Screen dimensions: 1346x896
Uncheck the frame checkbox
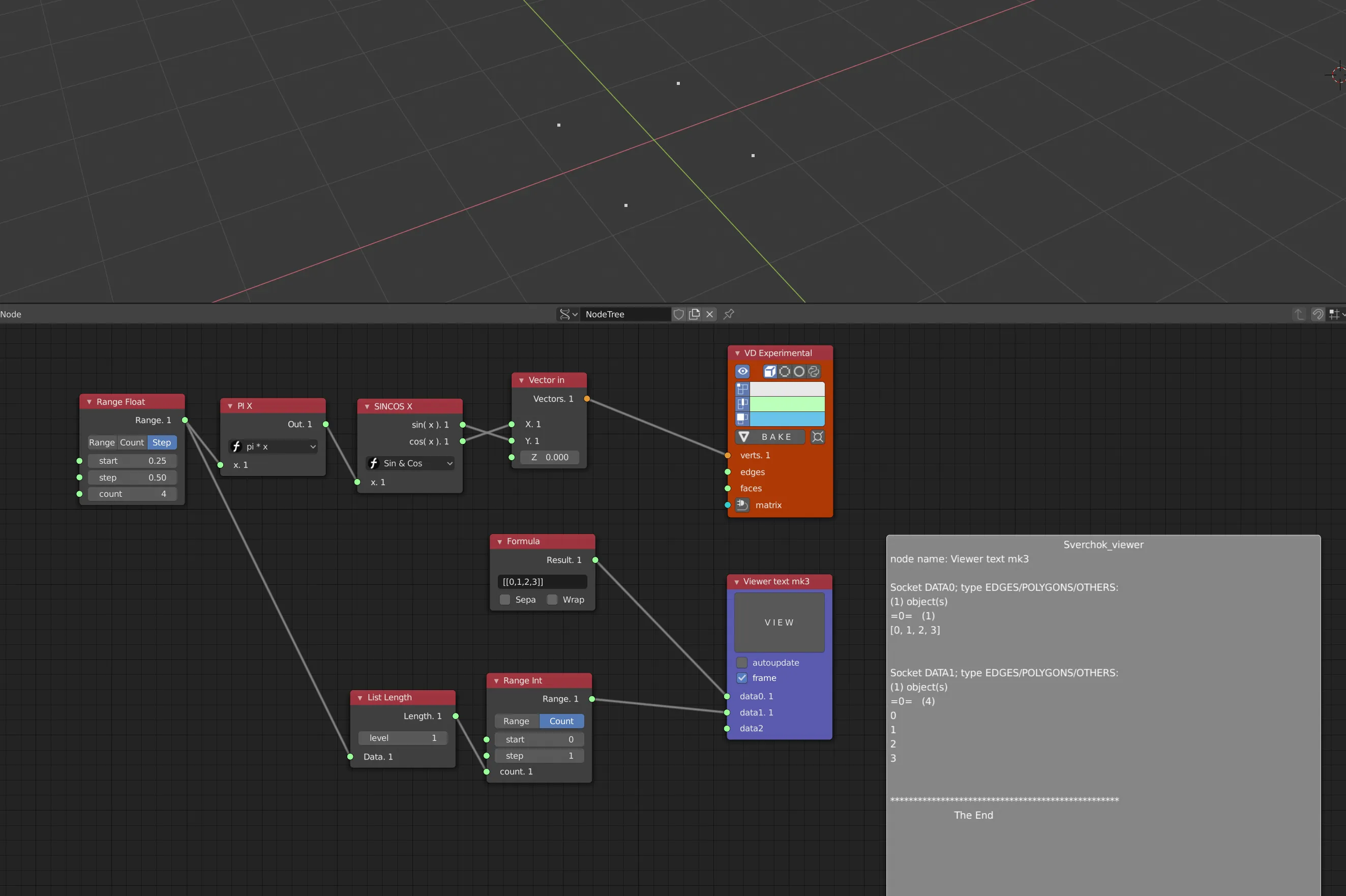coord(741,678)
